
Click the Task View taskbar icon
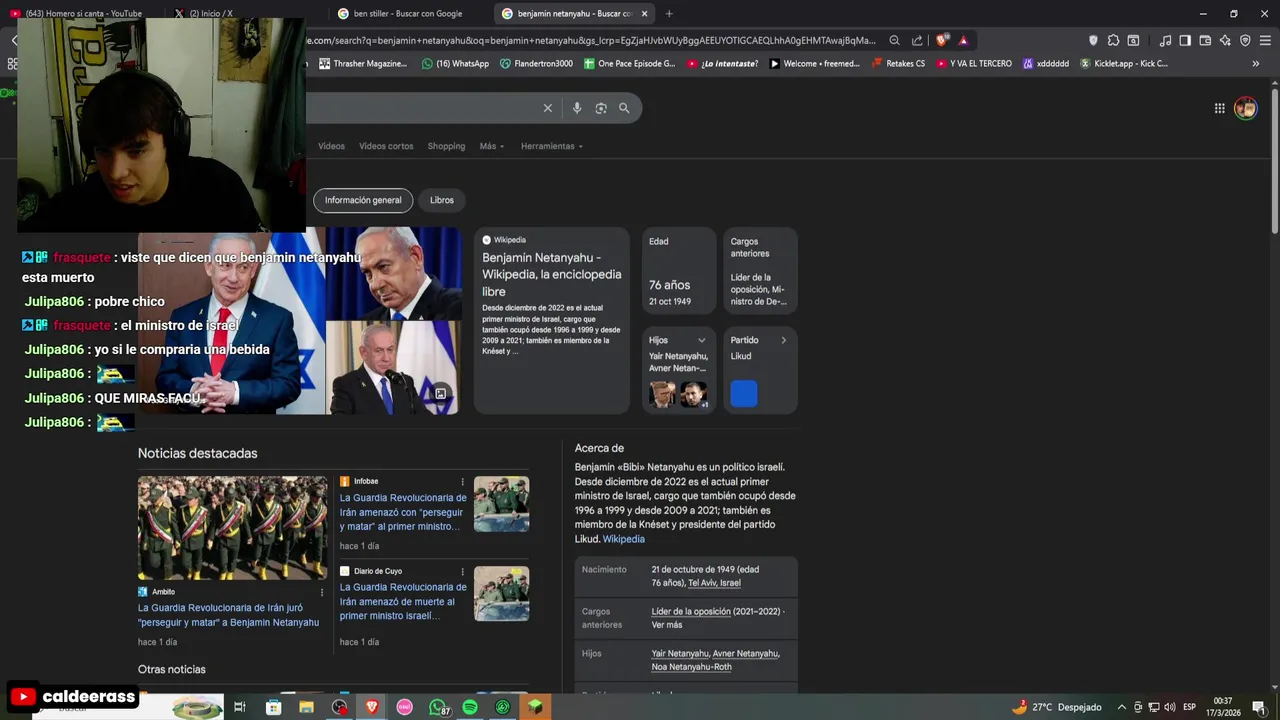click(240, 707)
